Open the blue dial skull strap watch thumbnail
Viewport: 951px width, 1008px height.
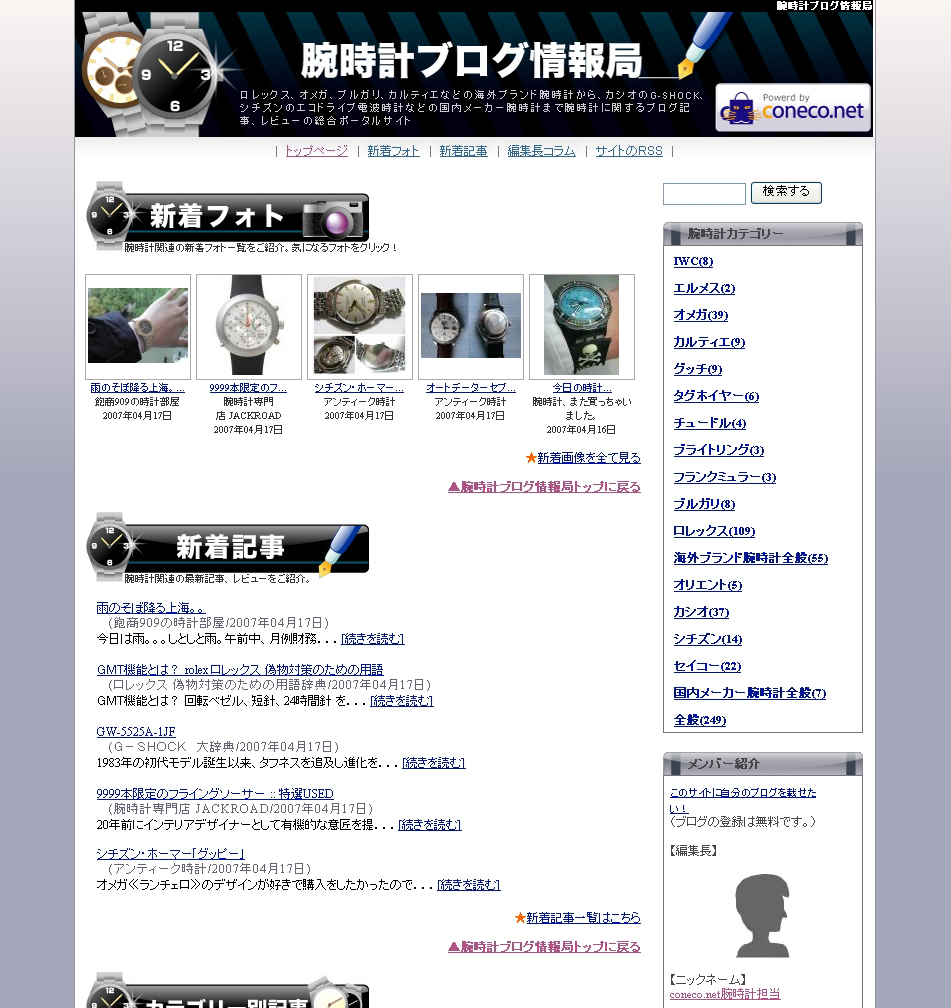point(582,327)
